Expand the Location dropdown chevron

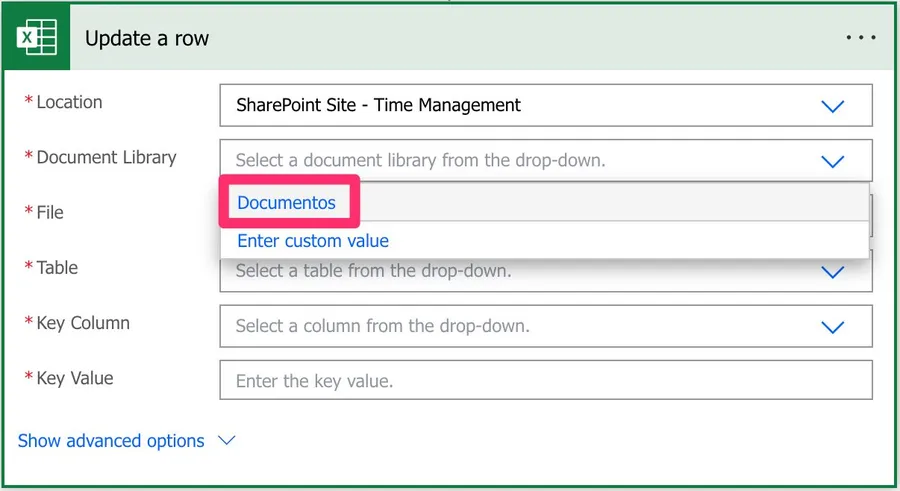(832, 106)
